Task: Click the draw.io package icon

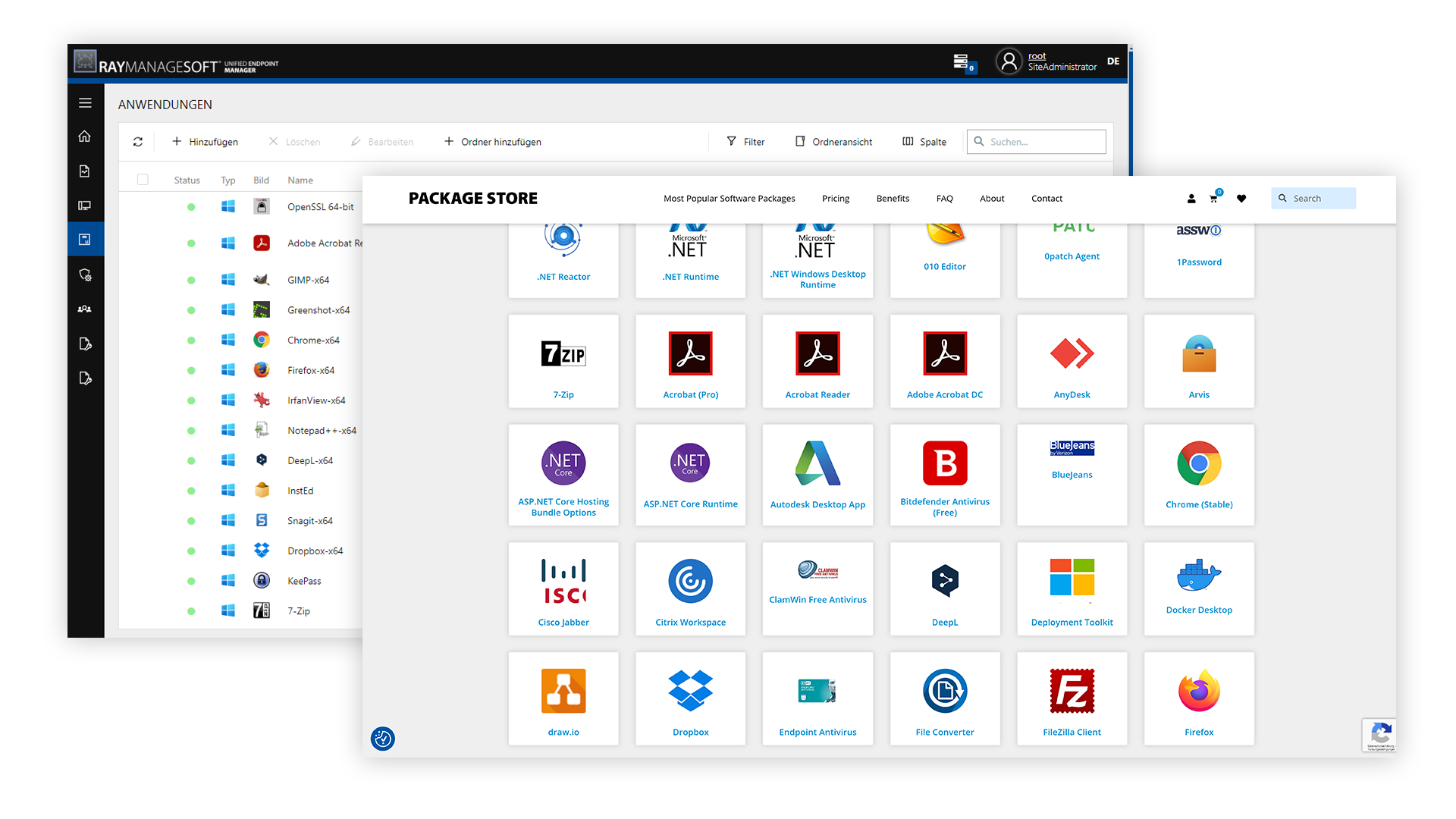Action: pos(563,691)
